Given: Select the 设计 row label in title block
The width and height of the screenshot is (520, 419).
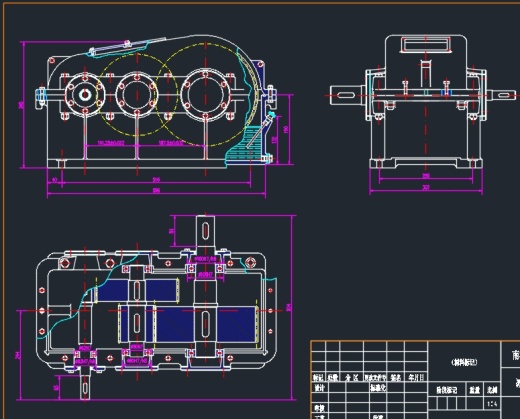Looking at the screenshot, I should 319,388.
